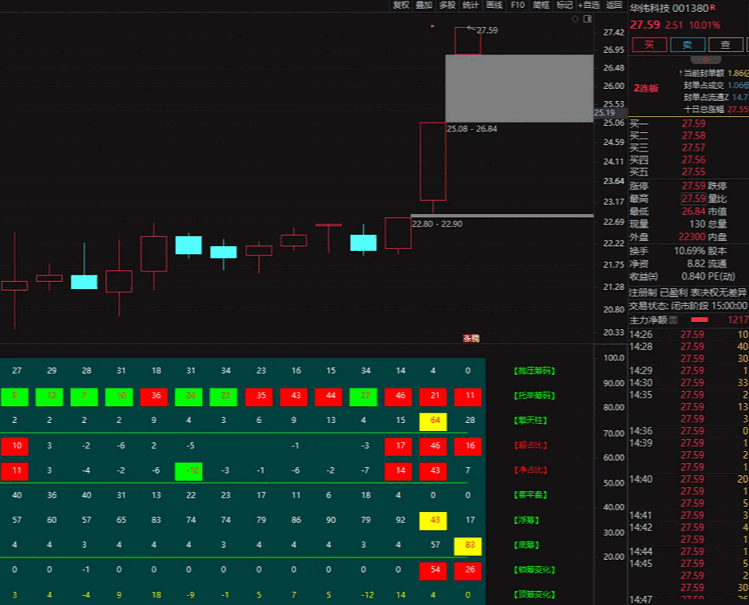The image size is (749, 605).
Task: Click the blue 卖 sell button
Action: tap(687, 45)
